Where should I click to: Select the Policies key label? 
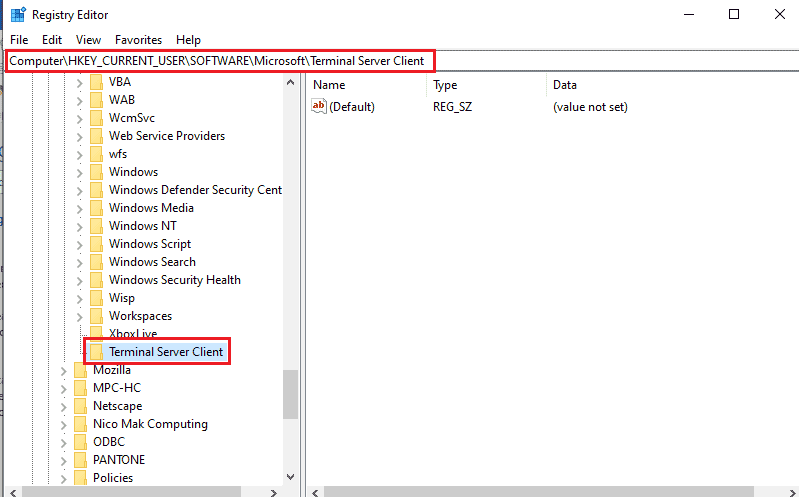pyautogui.click(x=113, y=478)
